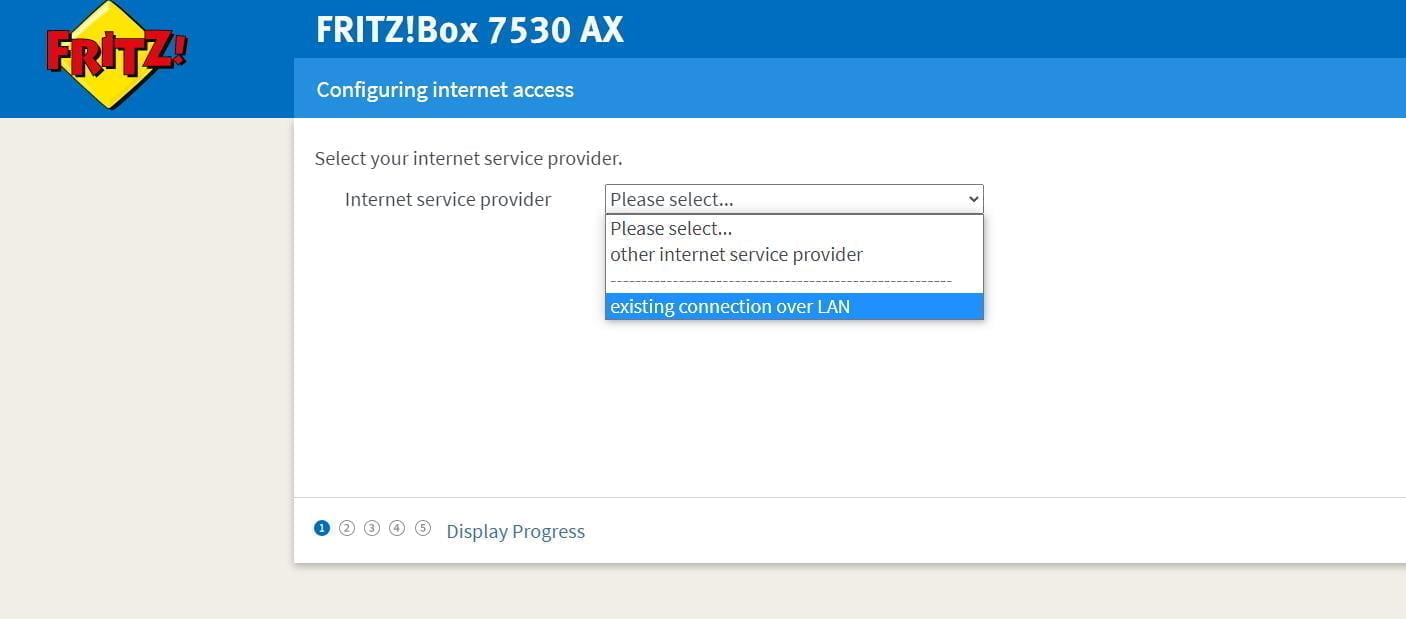Click progress step 5 circle
Image resolution: width=1406 pixels, height=619 pixels.
(x=423, y=528)
